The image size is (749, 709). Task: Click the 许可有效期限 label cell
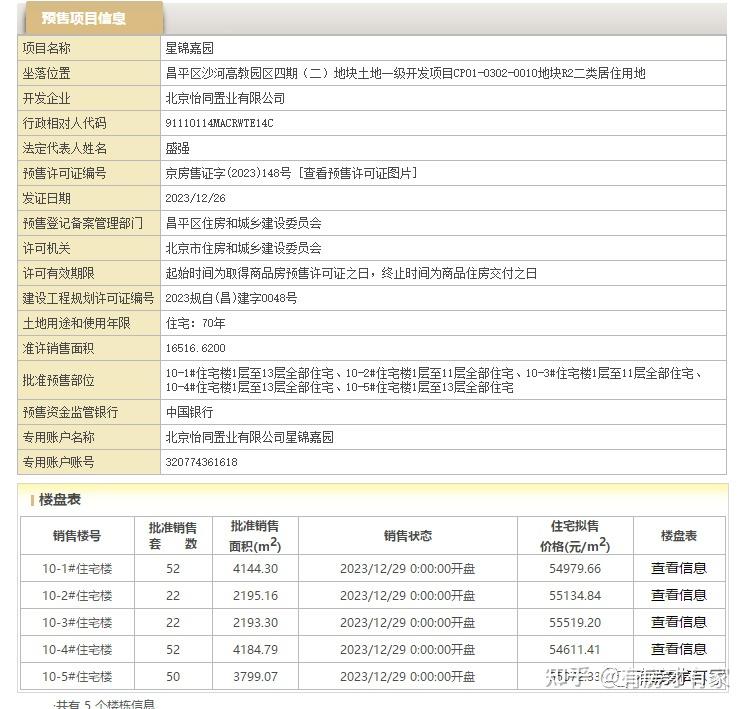point(89,273)
